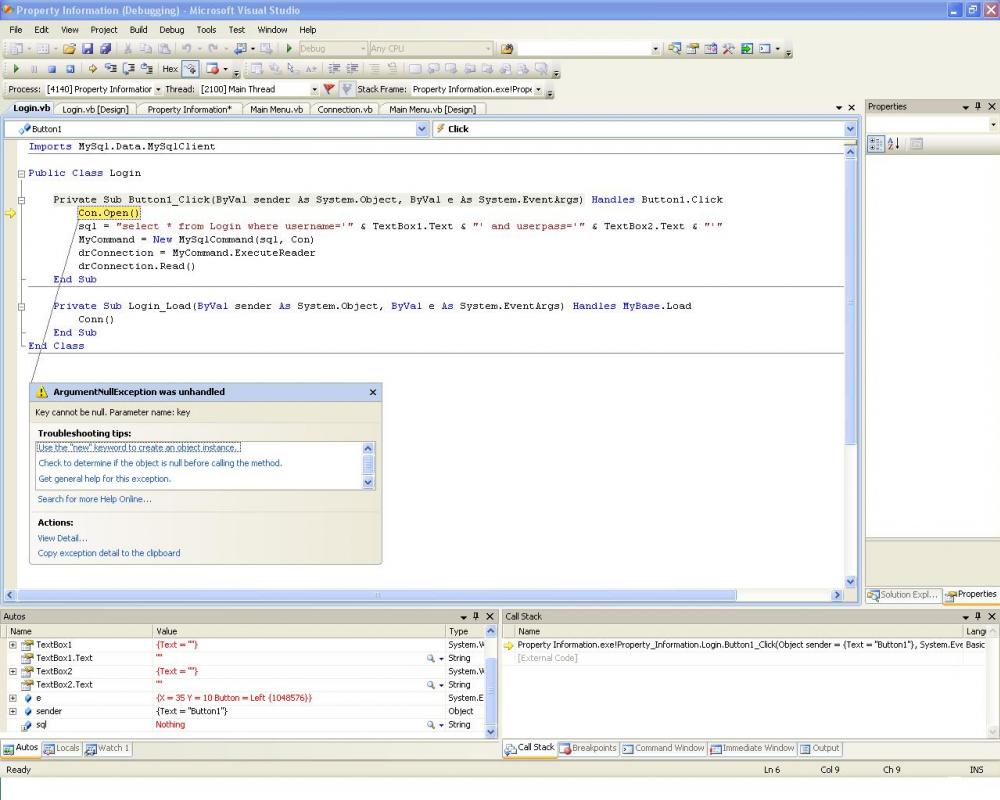Click magnifier visualizer for TextBox1.Text value
The height and width of the screenshot is (800, 1000).
pos(431,658)
